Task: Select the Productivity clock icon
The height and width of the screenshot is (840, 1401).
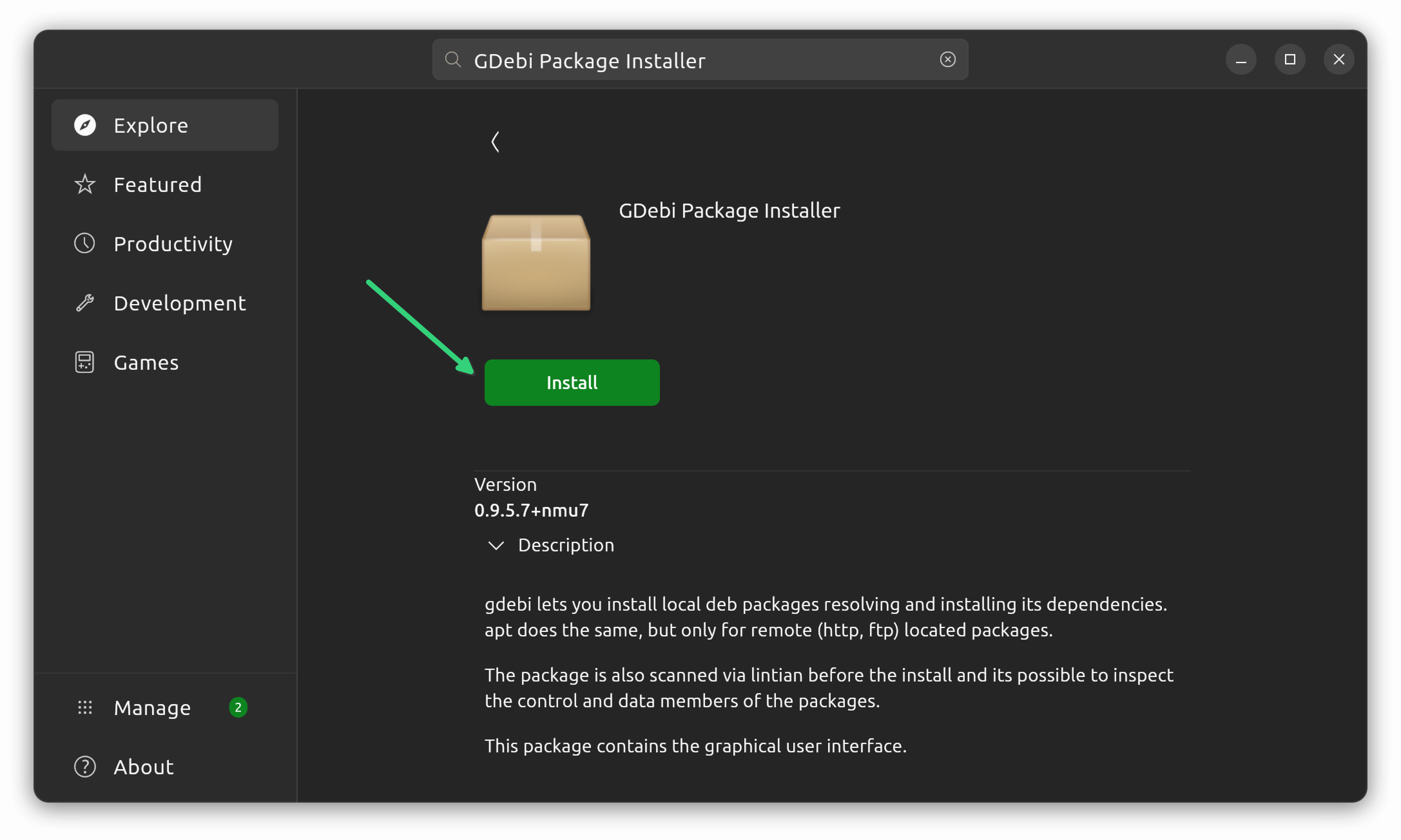Action: pyautogui.click(x=85, y=243)
